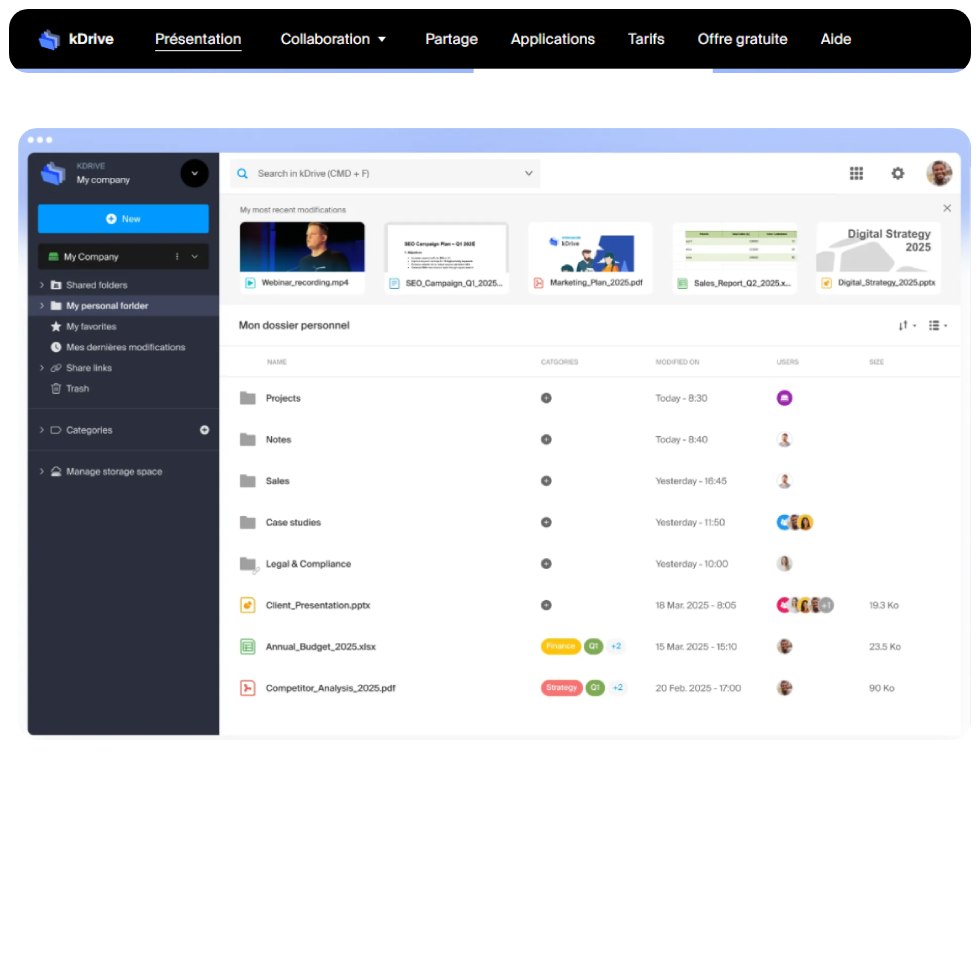Go to Offre gratuite page
This screenshot has height=980, width=980.
(x=742, y=39)
